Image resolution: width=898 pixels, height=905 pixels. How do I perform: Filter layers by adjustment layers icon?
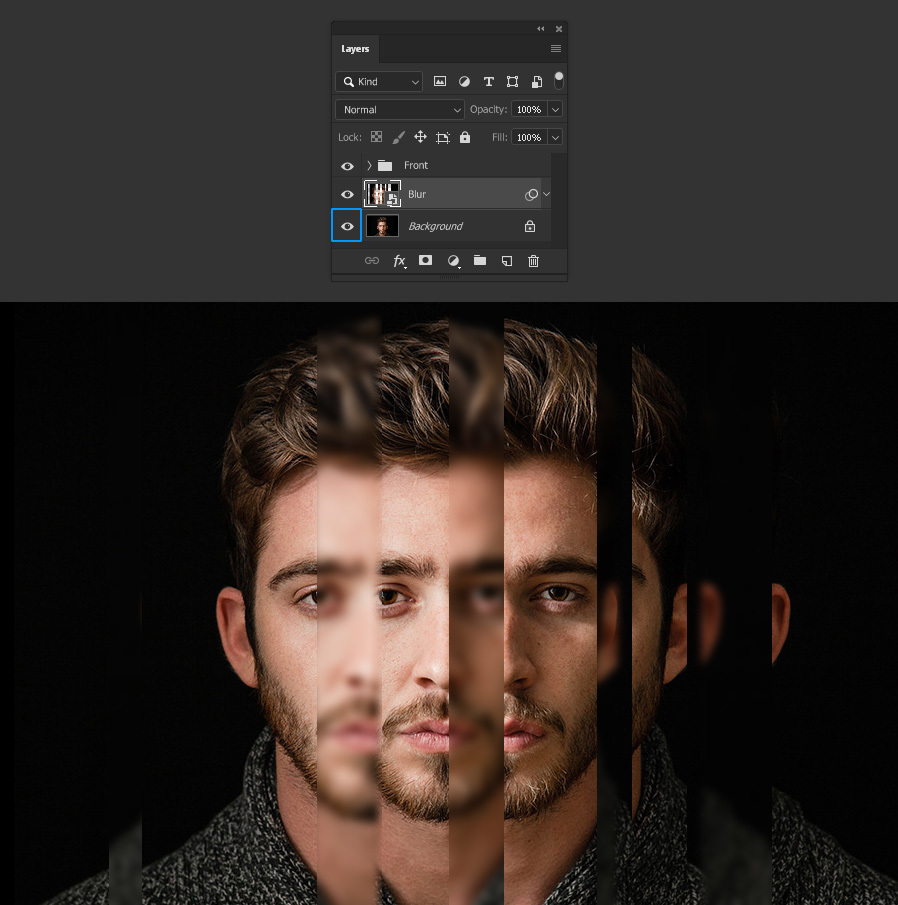click(464, 81)
